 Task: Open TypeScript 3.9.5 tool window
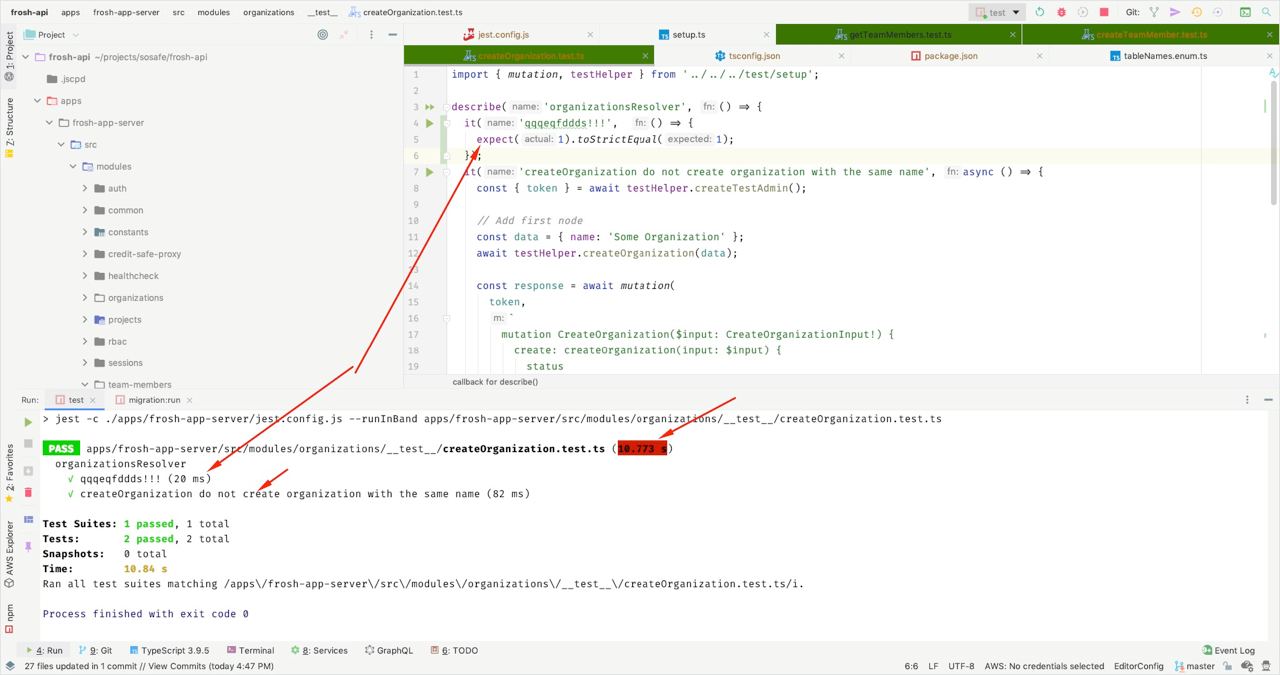168,650
